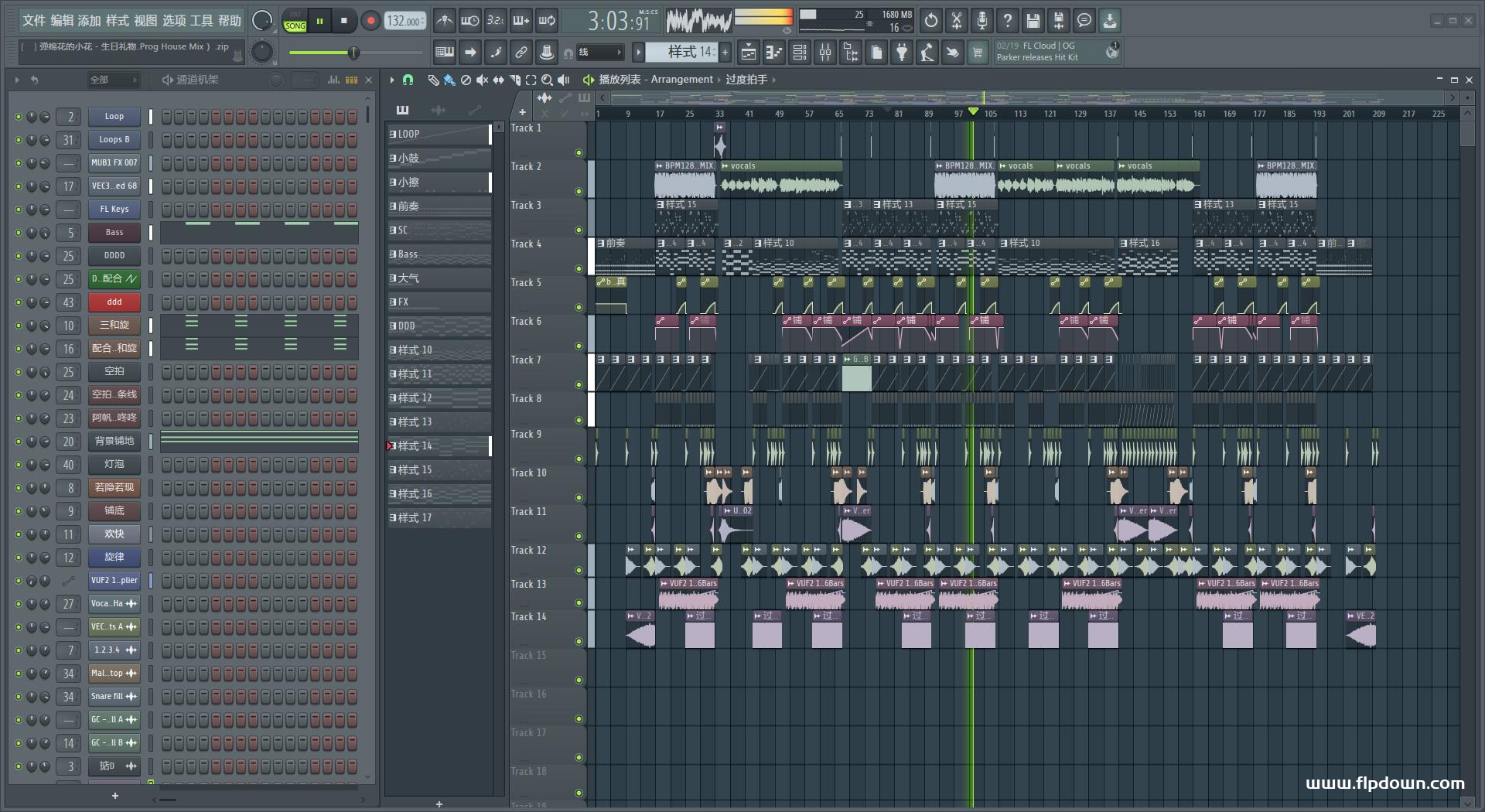The width and height of the screenshot is (1485, 812).
Task: Open the playlist options menu arrow
Action: [392, 80]
